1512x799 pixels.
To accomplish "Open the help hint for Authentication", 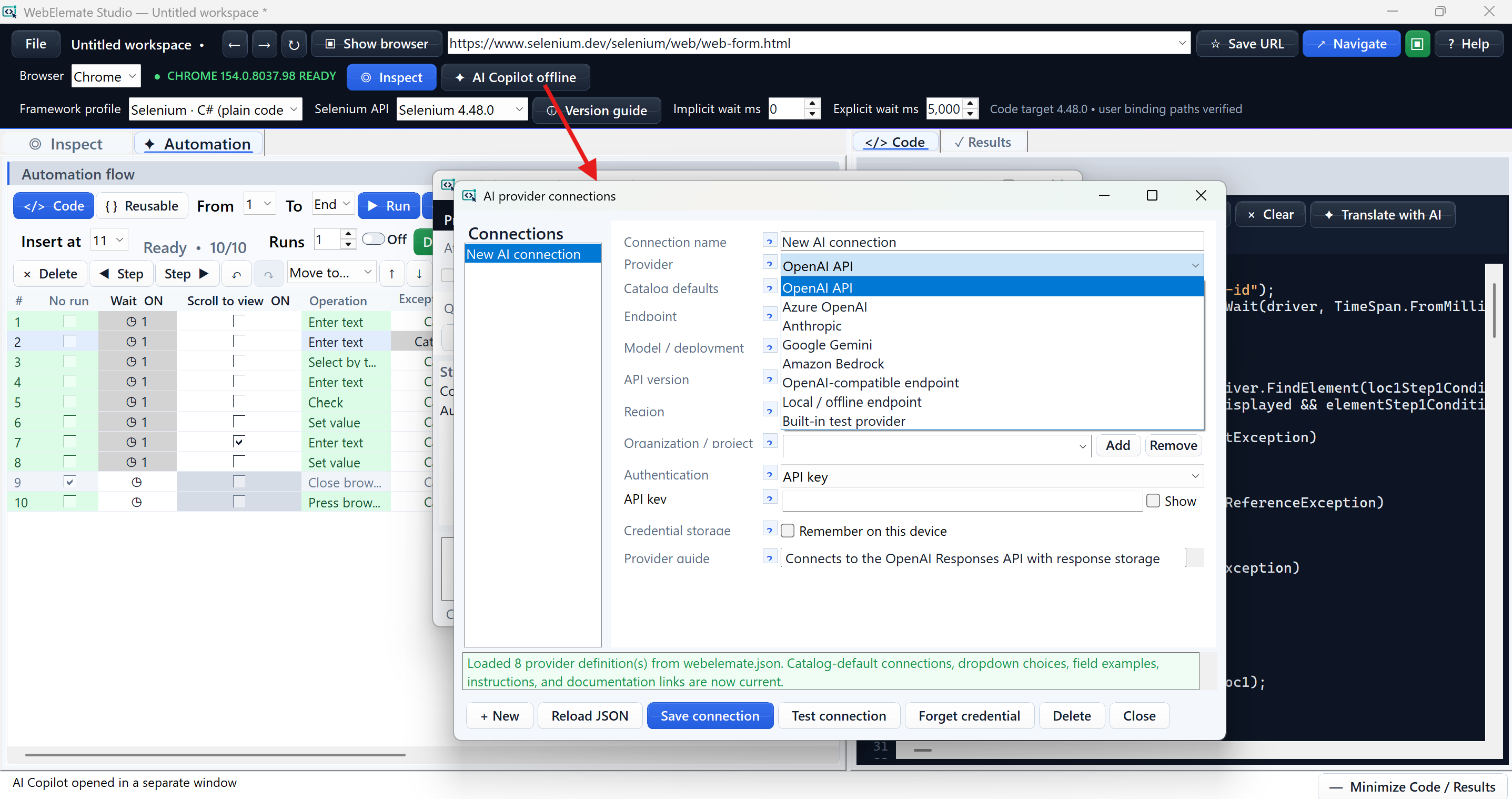I will click(x=770, y=474).
